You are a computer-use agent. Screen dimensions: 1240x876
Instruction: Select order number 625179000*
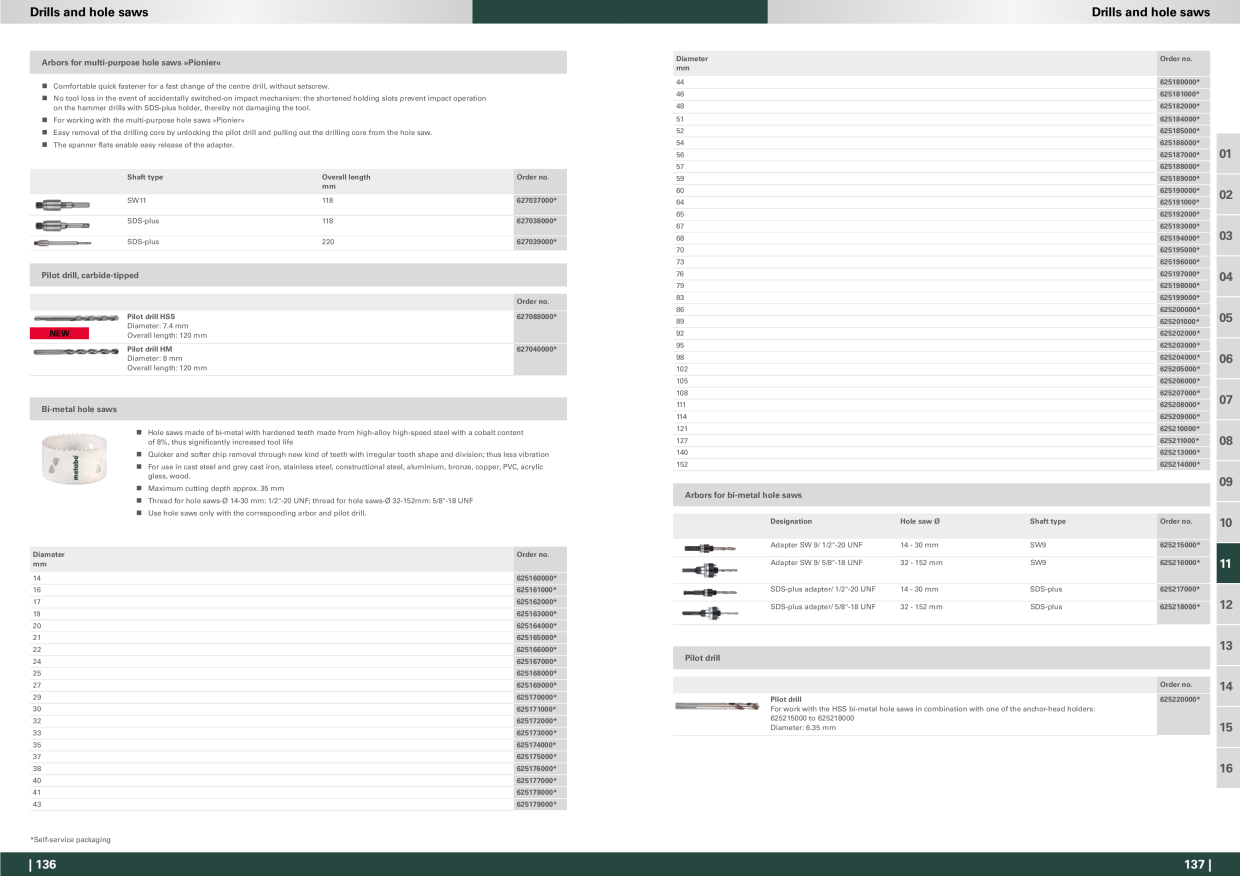(536, 804)
